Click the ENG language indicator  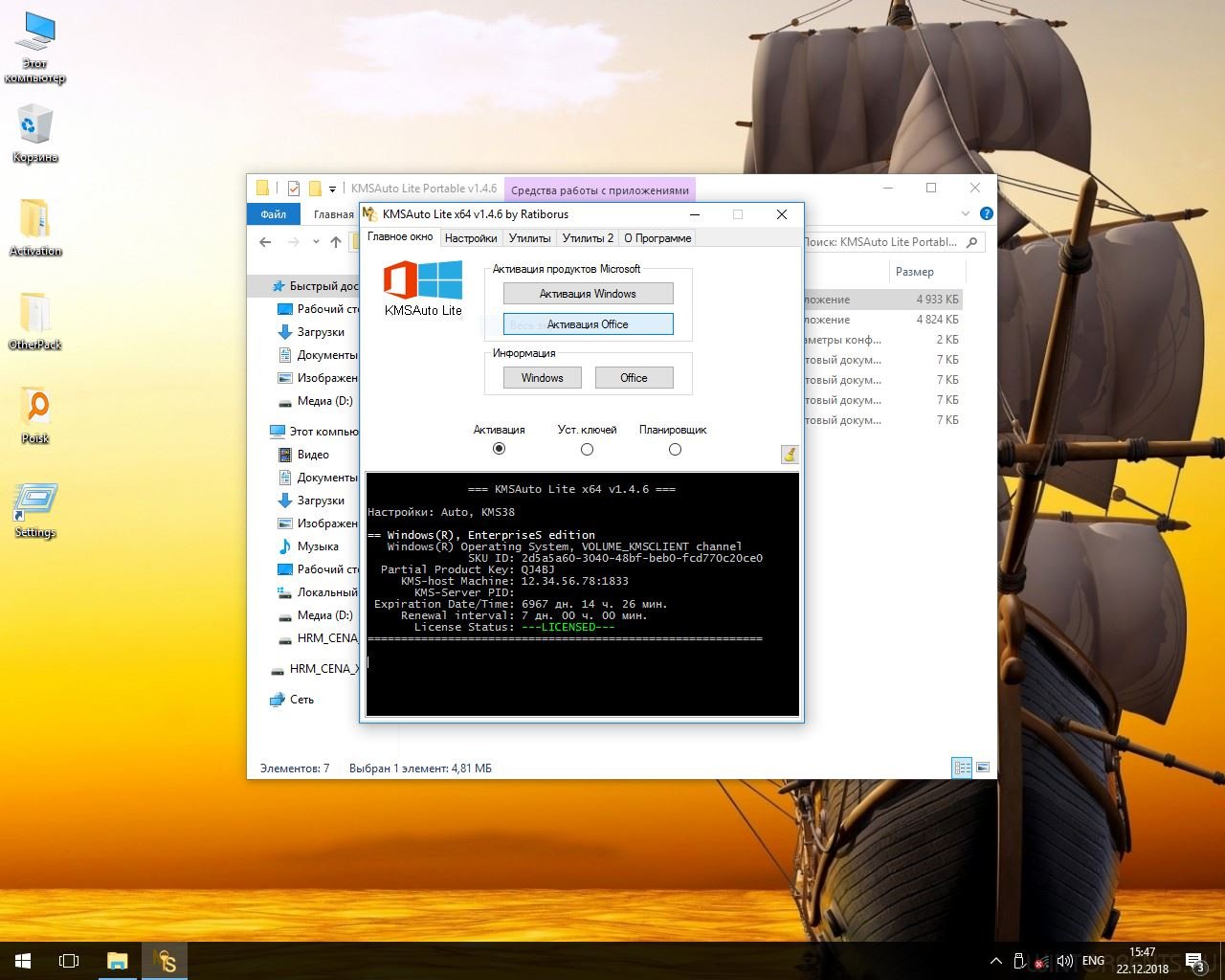tap(1093, 961)
